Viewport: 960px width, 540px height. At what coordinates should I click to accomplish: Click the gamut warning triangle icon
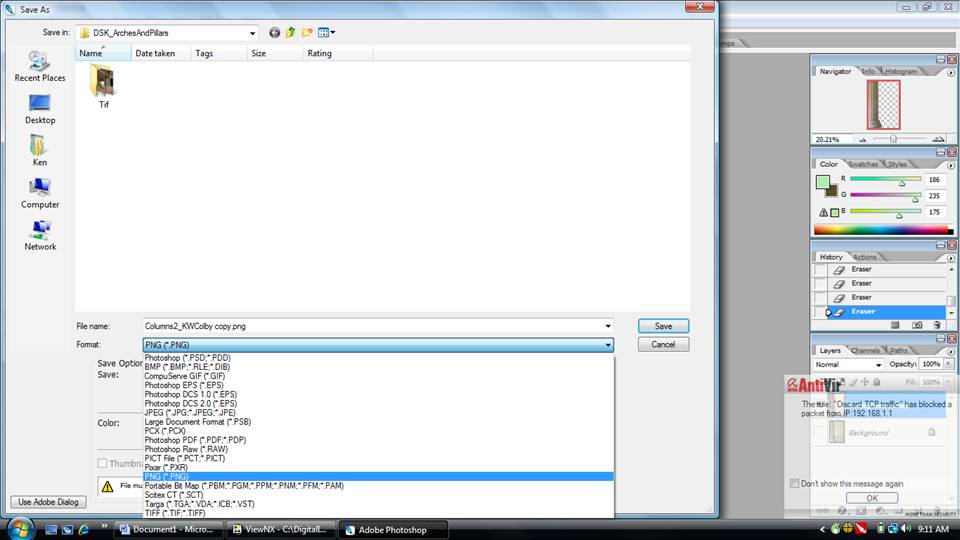[823, 212]
